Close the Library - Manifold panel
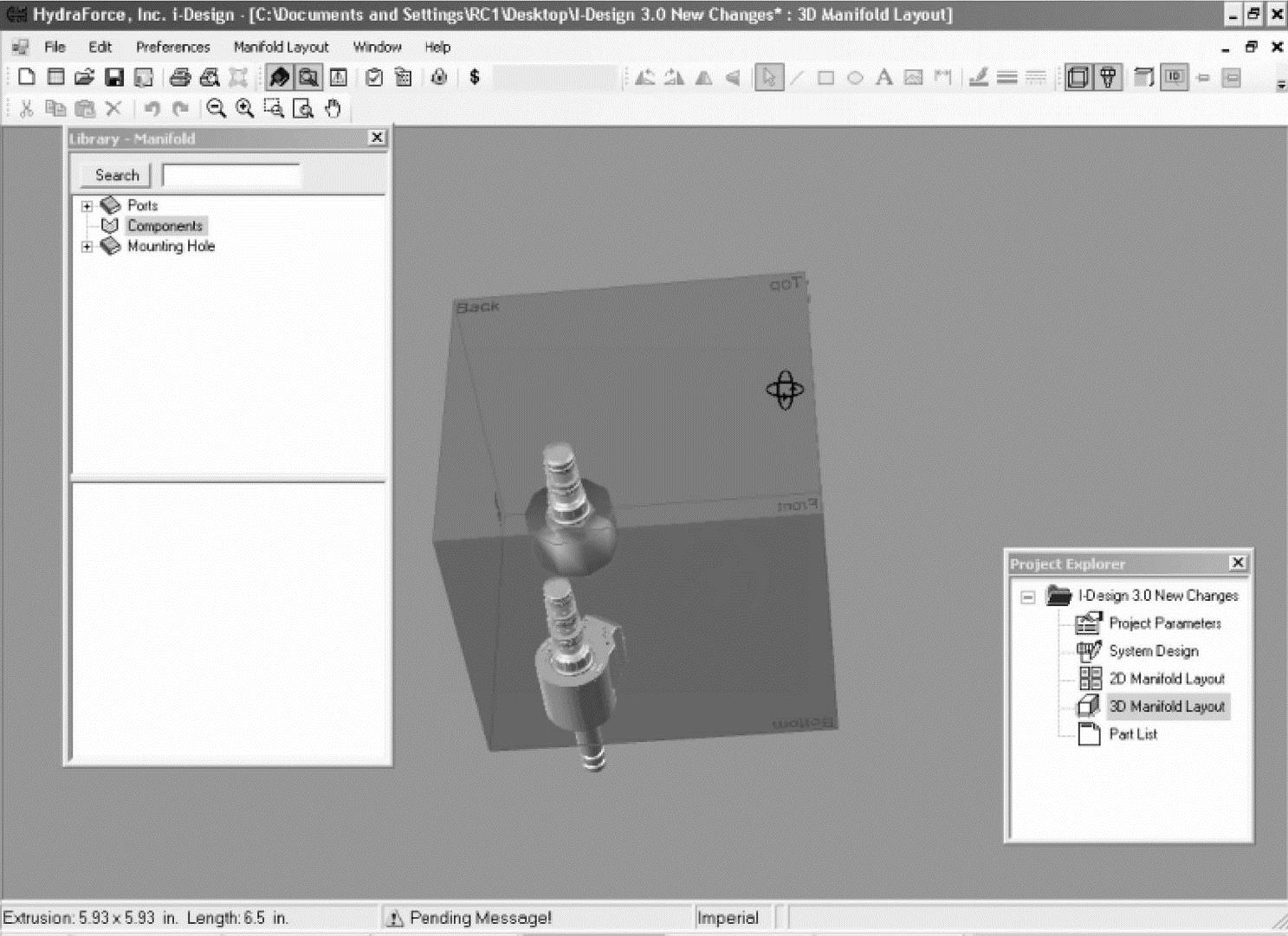The image size is (1288, 936). [377, 138]
